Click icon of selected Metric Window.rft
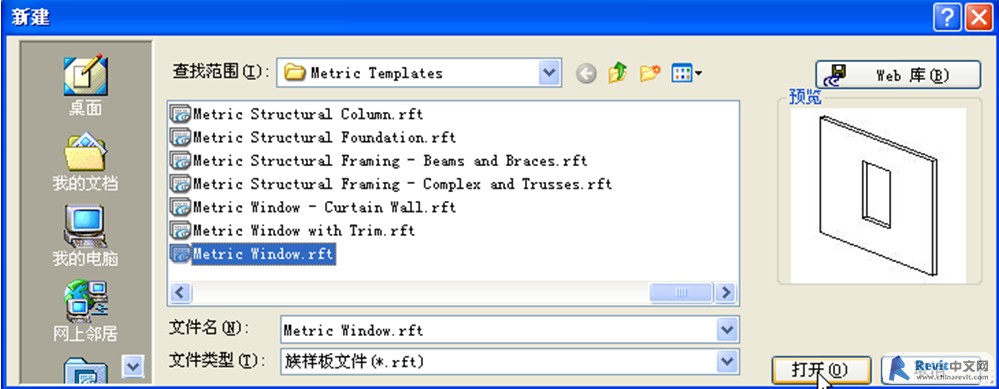Screen dimensions: 999x389 click(180, 254)
